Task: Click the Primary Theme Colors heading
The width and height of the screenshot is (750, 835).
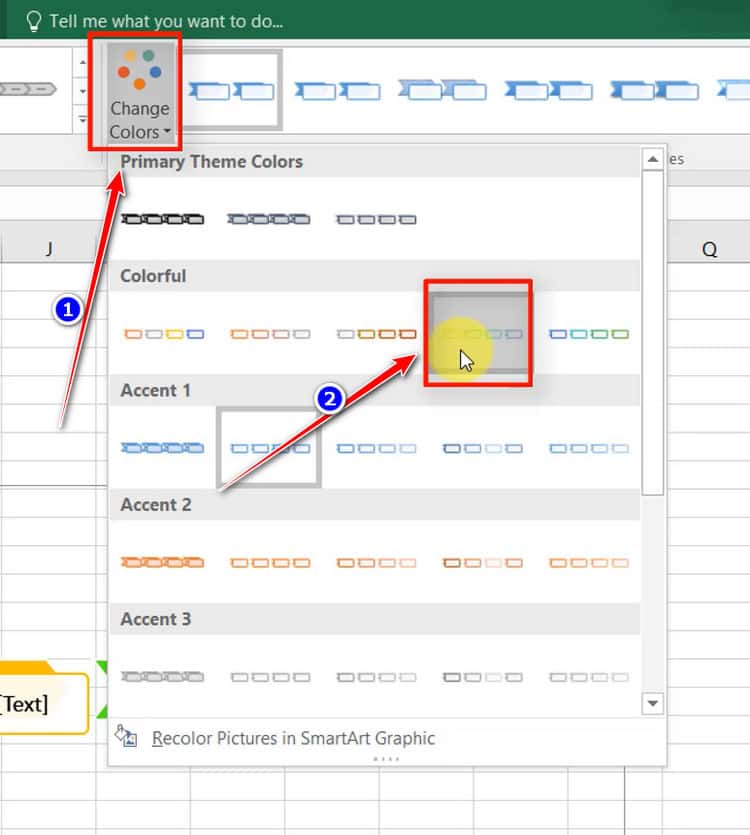Action: point(211,161)
